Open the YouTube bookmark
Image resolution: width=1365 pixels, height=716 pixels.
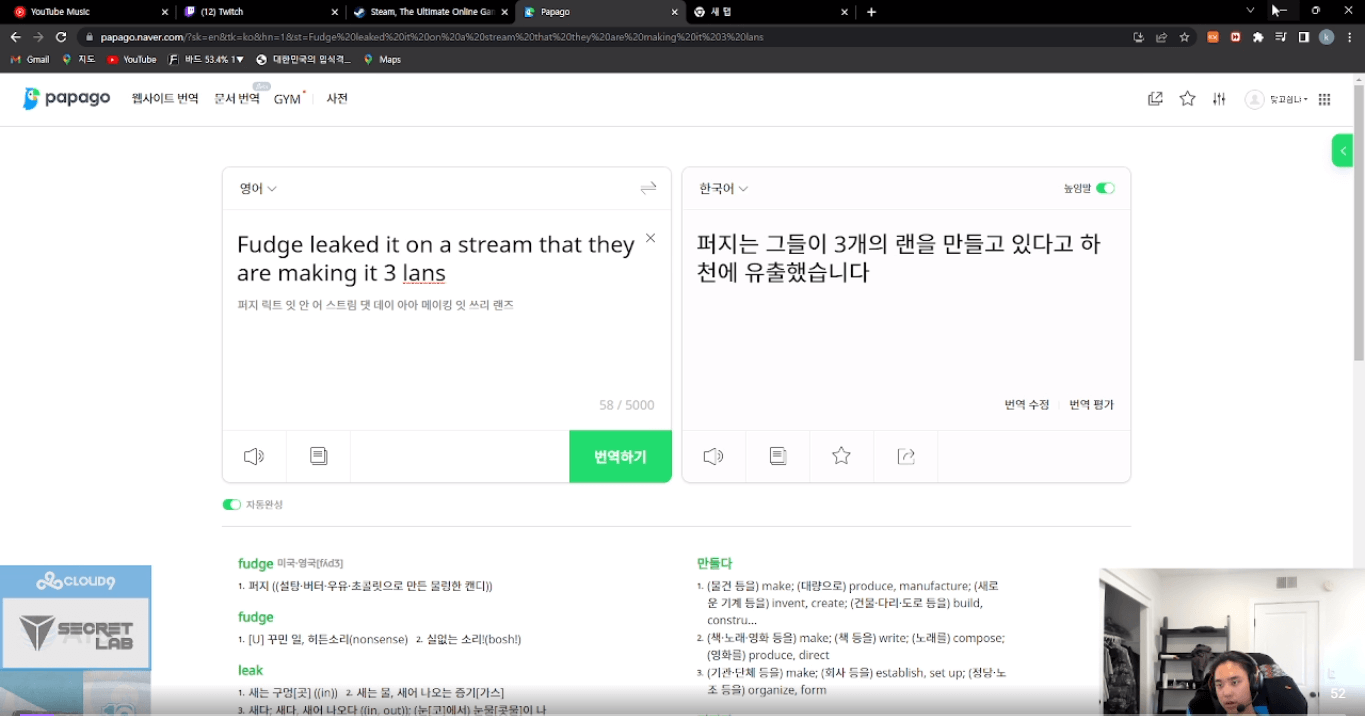131,60
